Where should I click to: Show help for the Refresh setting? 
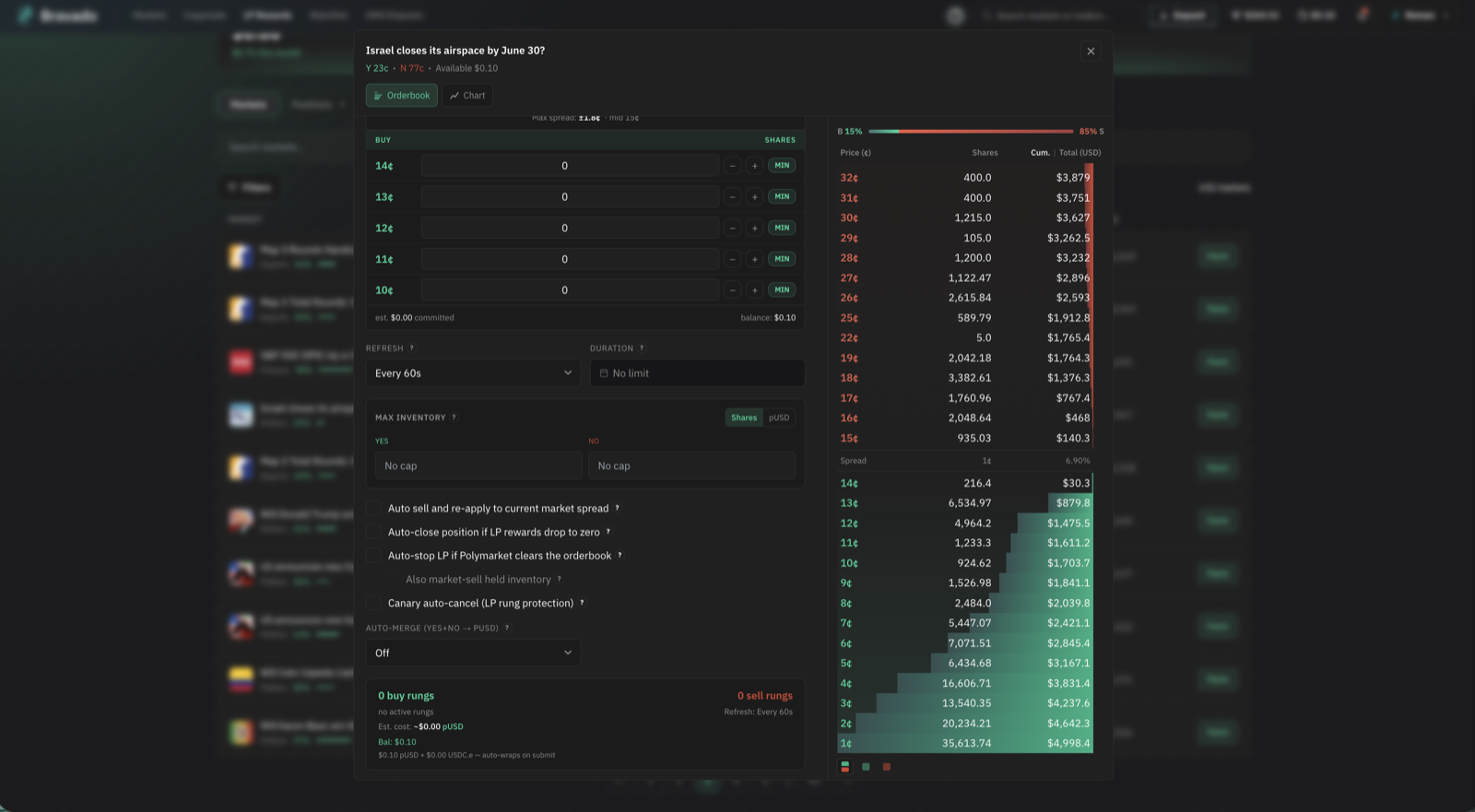click(x=412, y=348)
